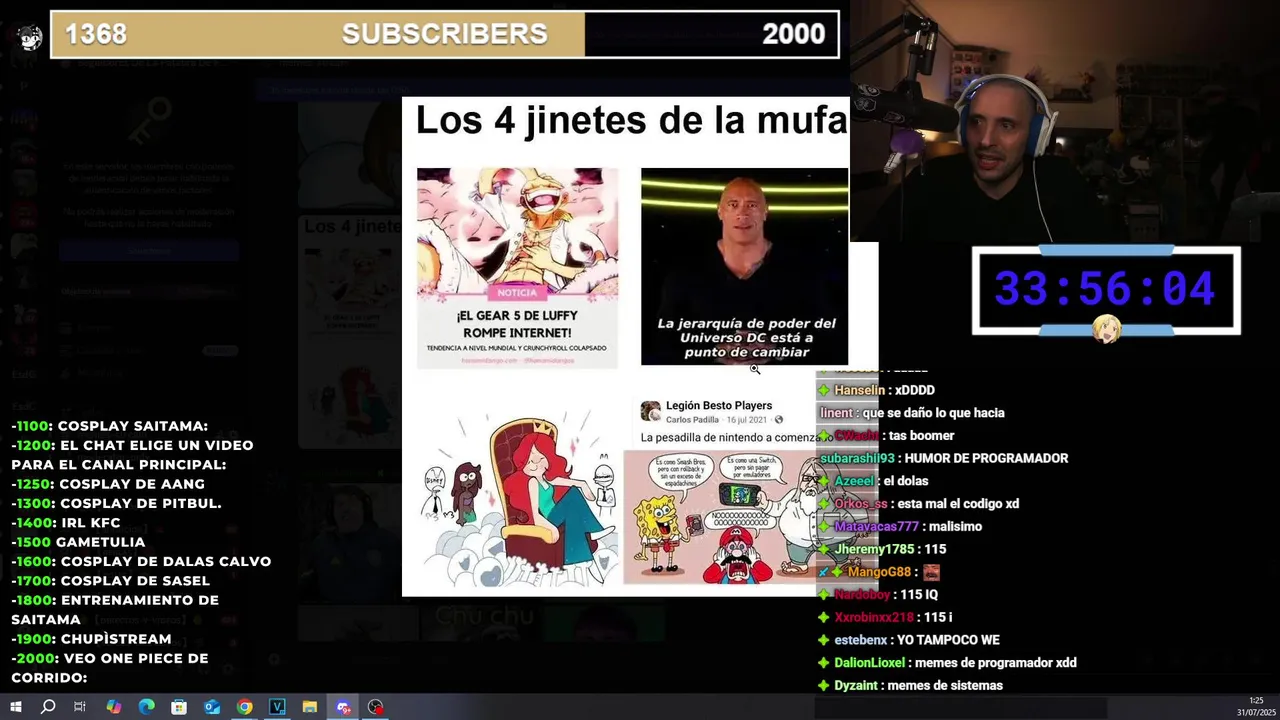
Task: Click goal '-2000: VEO ONE PIECE DE CORRIDO'
Action: coord(110,668)
